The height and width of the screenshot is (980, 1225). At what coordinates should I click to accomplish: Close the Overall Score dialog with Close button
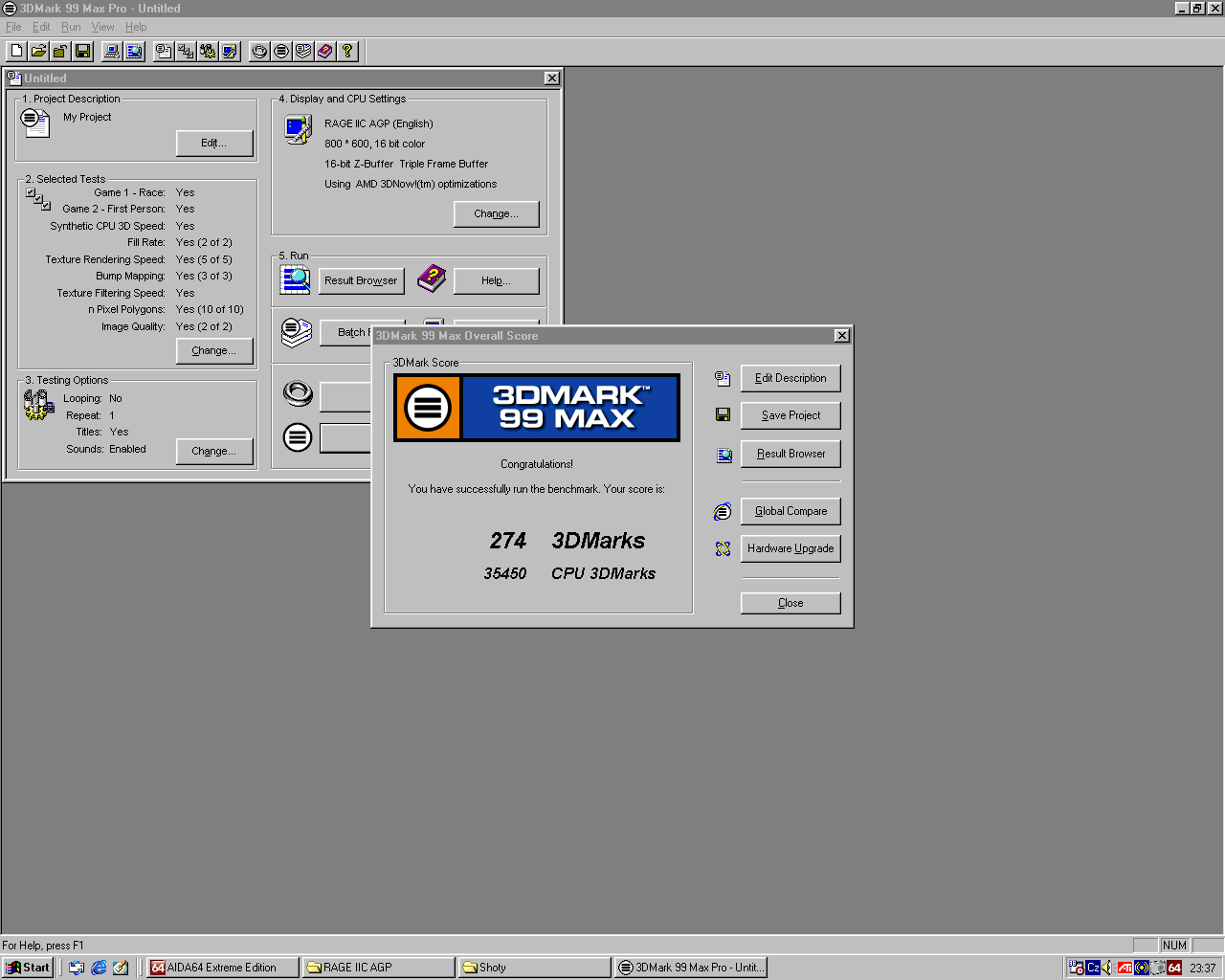pos(791,603)
